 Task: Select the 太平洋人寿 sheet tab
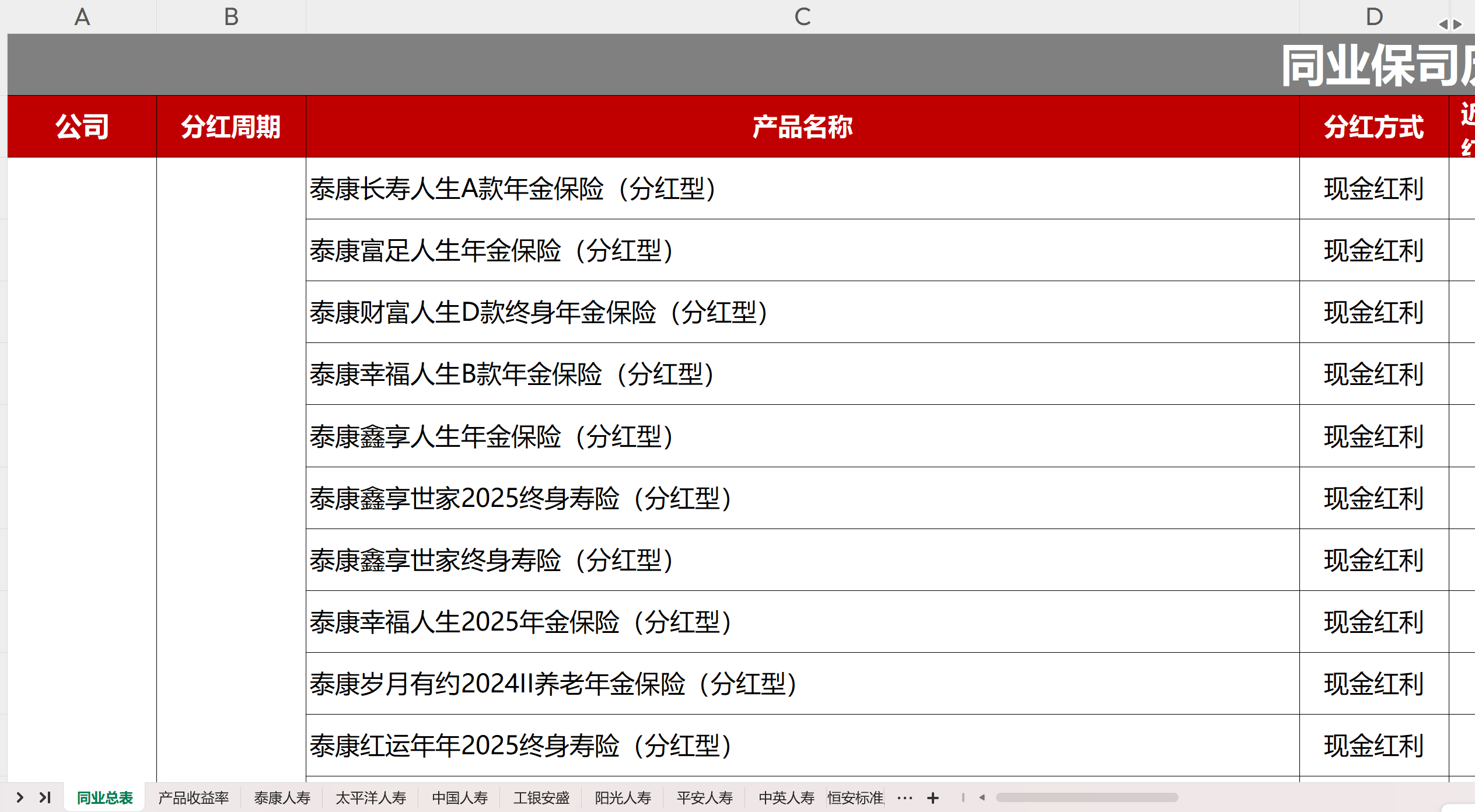(x=371, y=797)
